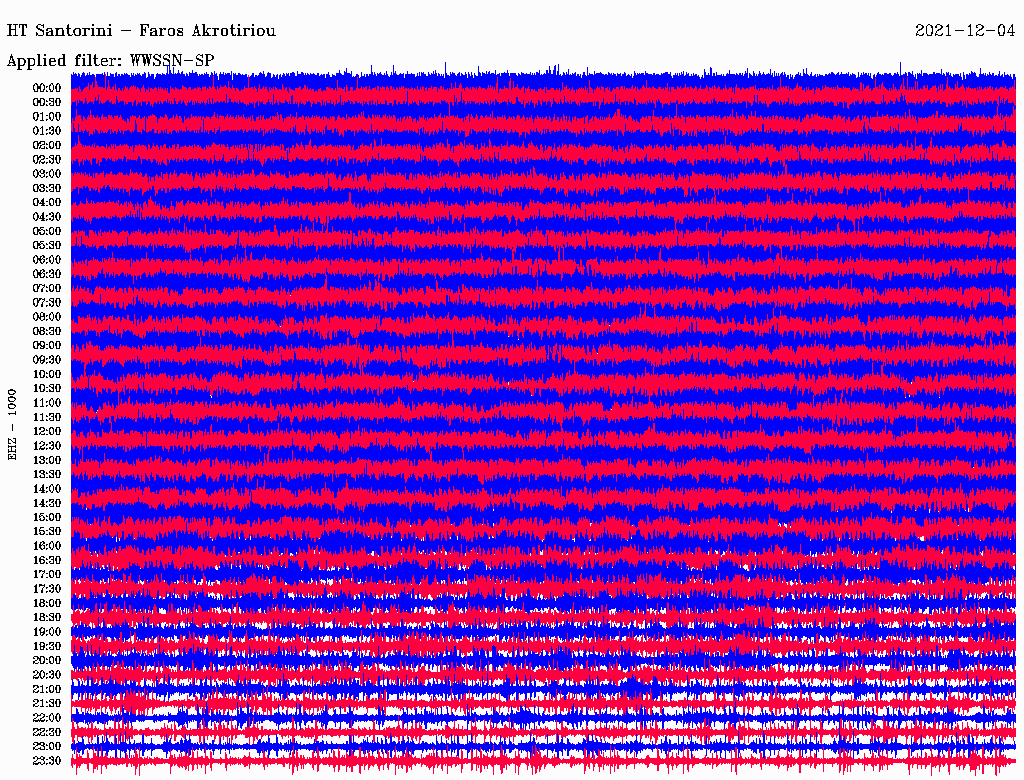Select the 23:00 time label
This screenshot has height=780, width=1024.
46,746
